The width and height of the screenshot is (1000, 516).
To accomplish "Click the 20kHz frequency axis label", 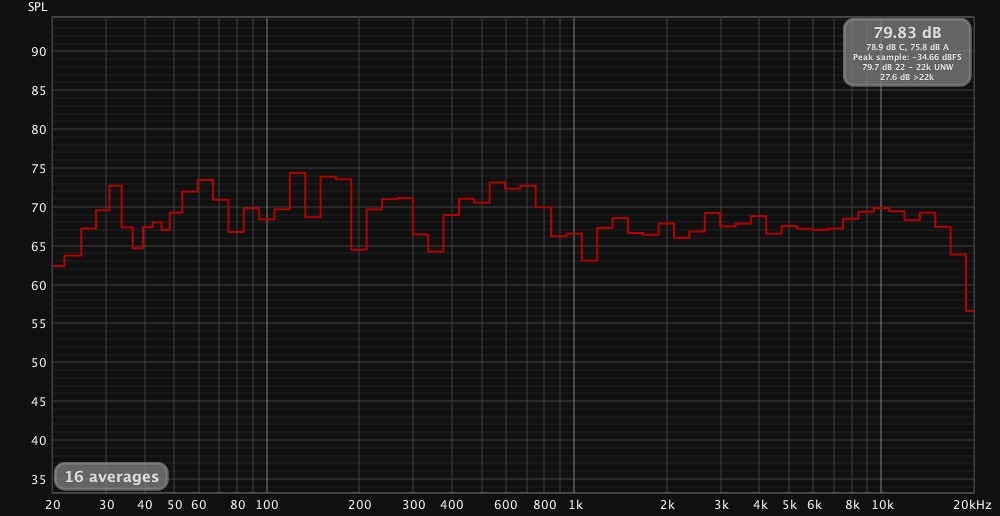I will coord(973,505).
